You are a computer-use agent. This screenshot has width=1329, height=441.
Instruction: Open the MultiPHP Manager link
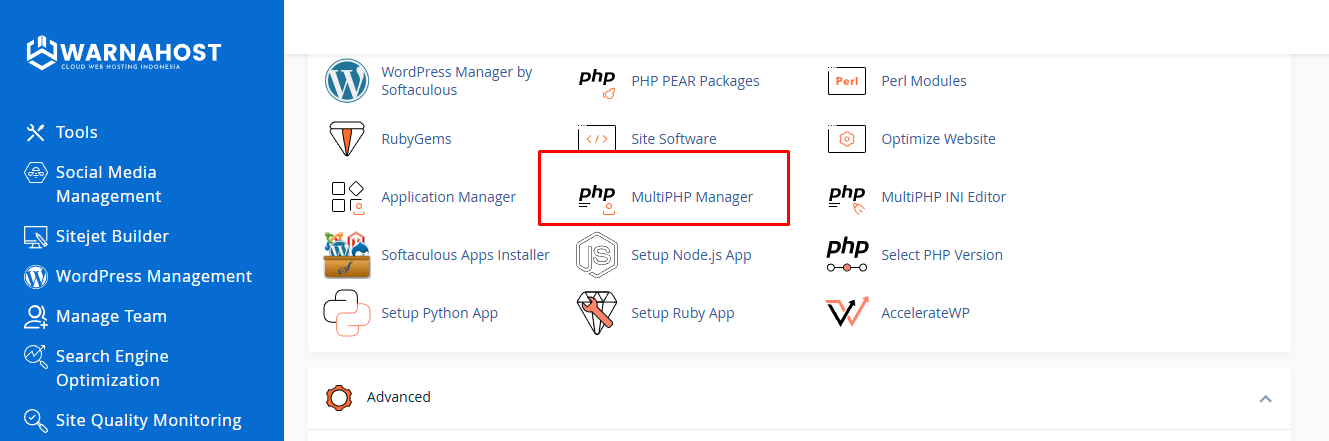click(x=692, y=197)
